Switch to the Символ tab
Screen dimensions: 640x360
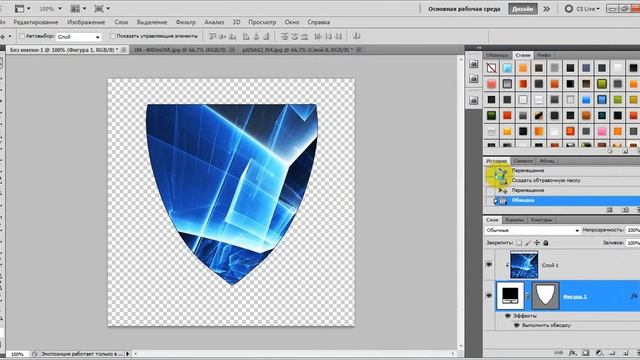pyautogui.click(x=523, y=161)
